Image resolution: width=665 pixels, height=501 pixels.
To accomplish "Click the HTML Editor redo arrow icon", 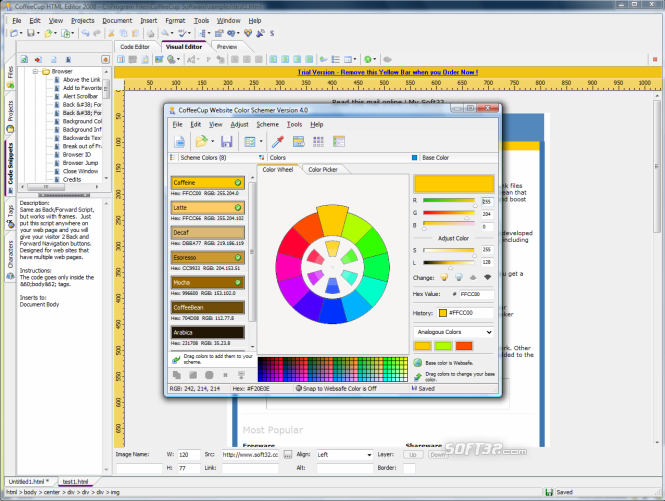I will click(97, 33).
